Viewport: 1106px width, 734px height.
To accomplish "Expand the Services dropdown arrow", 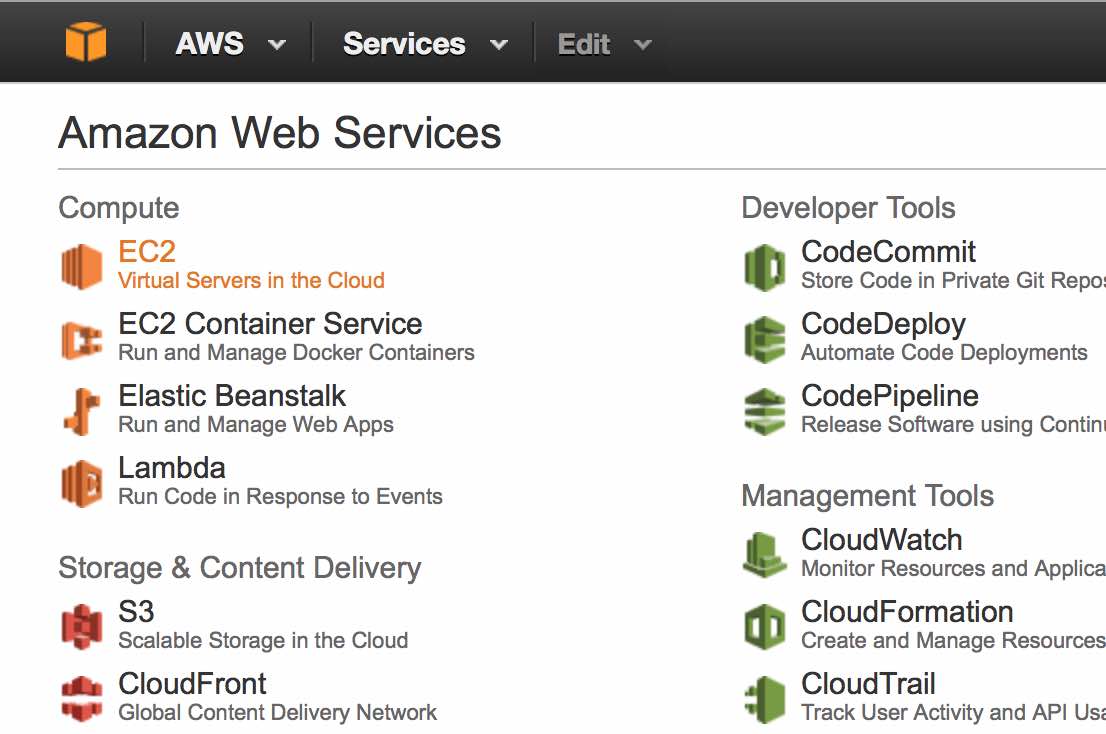I will pos(499,45).
